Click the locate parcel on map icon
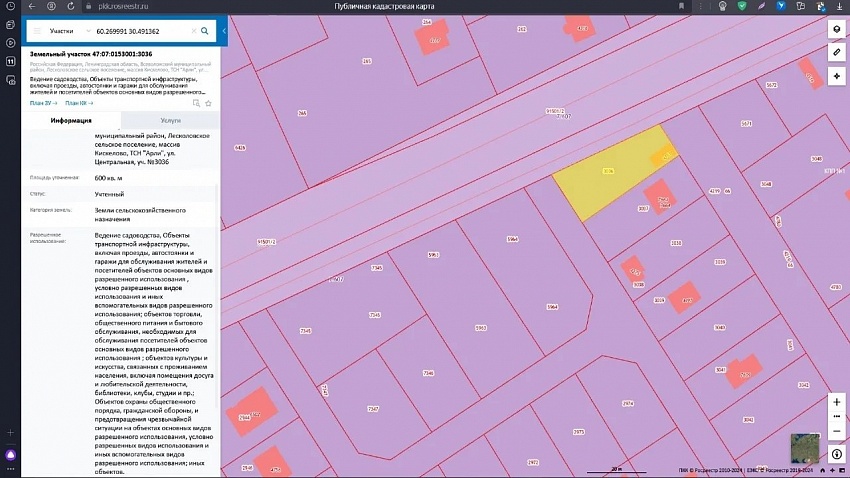 coord(196,103)
